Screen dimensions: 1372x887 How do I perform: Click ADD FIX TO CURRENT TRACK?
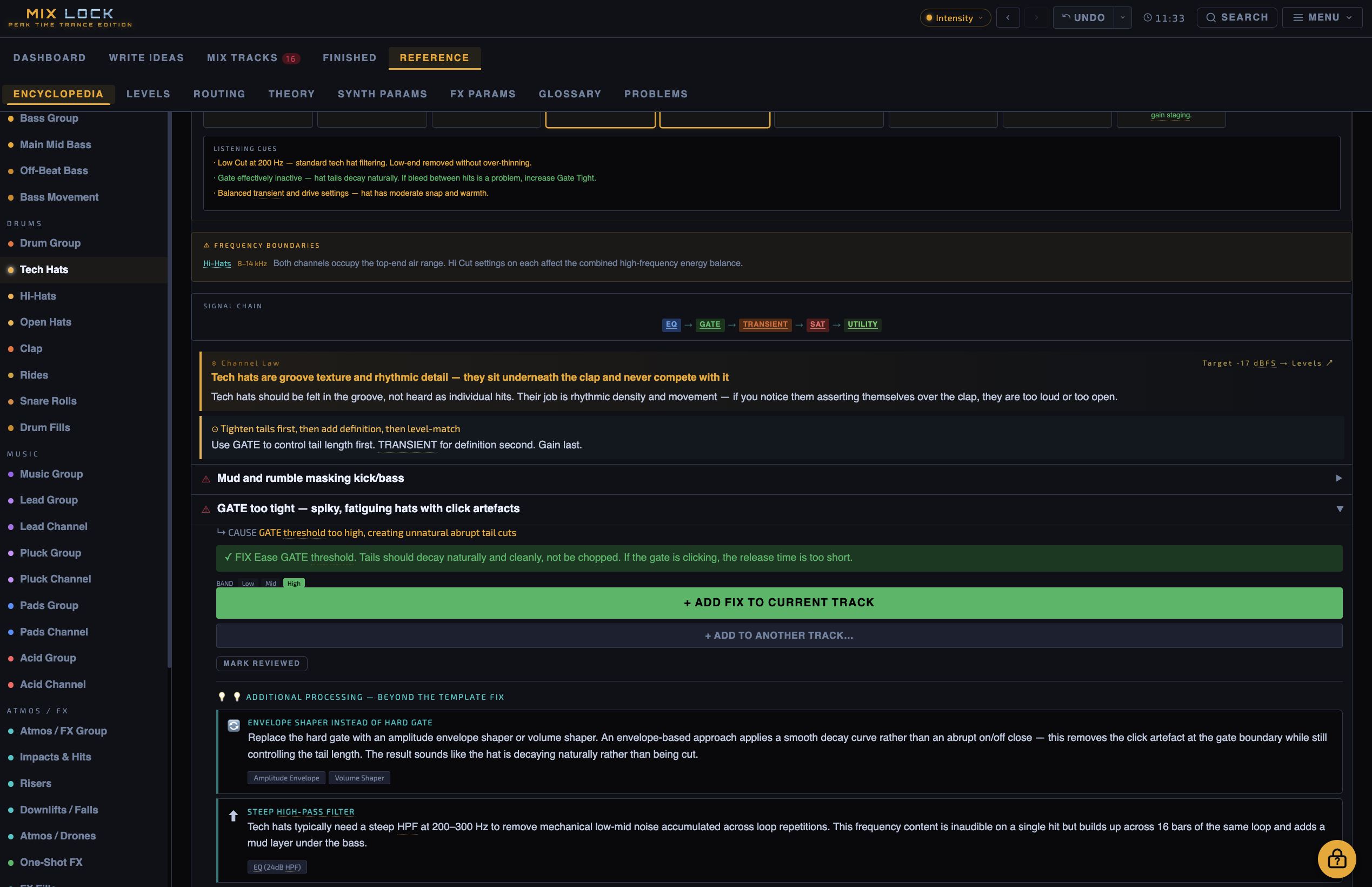pyautogui.click(x=778, y=603)
